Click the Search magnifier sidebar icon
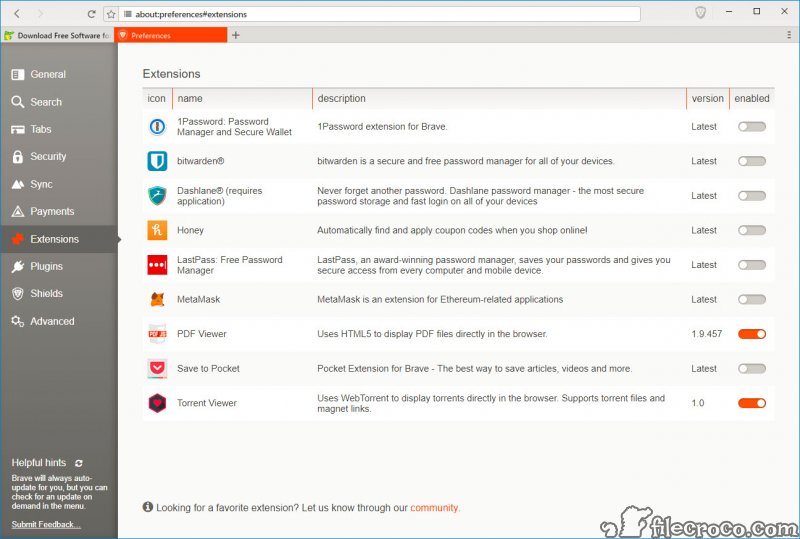 [x=18, y=102]
